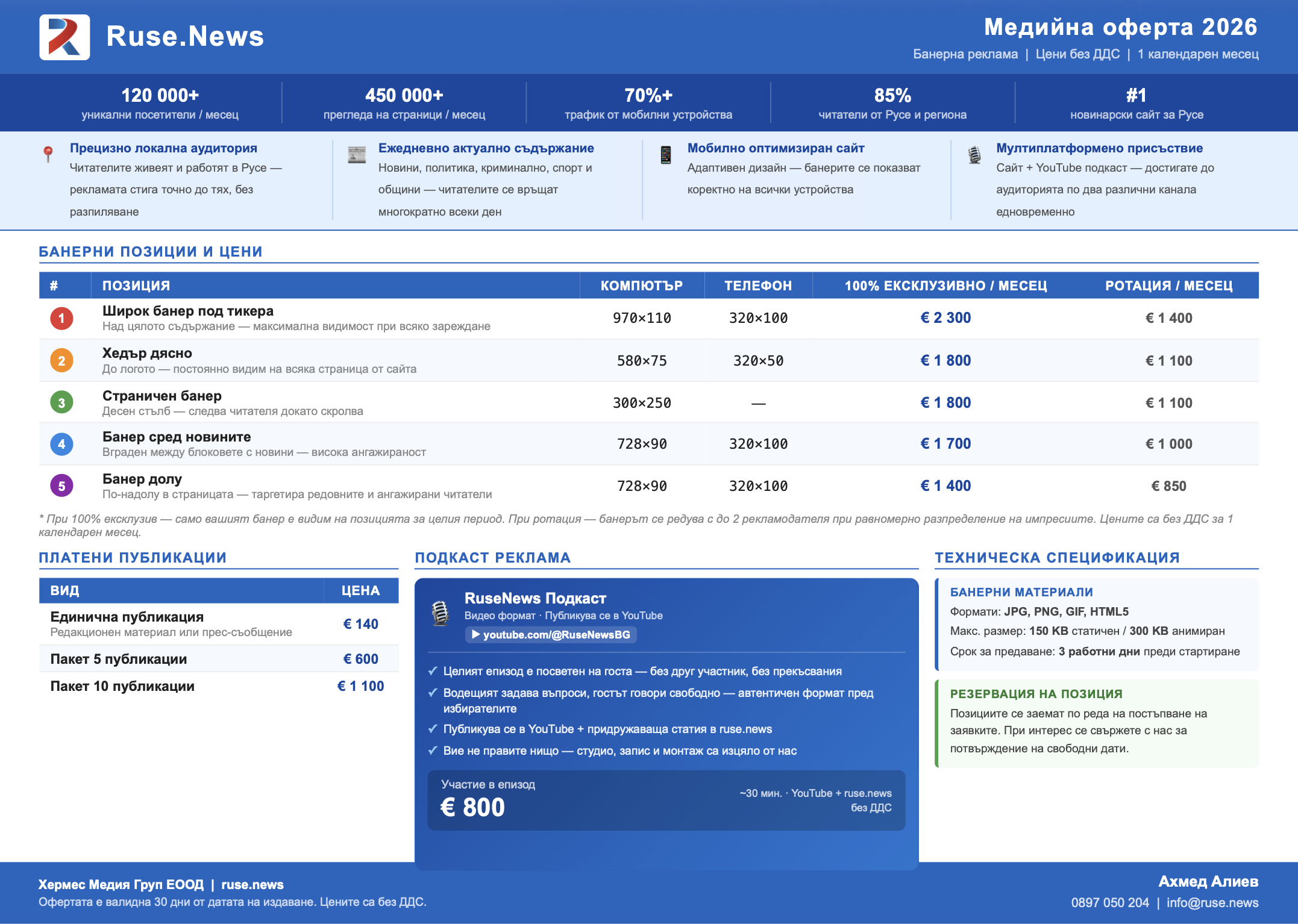This screenshot has width=1298, height=924.
Task: Click the Ruse.News logo icon
Action: [x=64, y=37]
